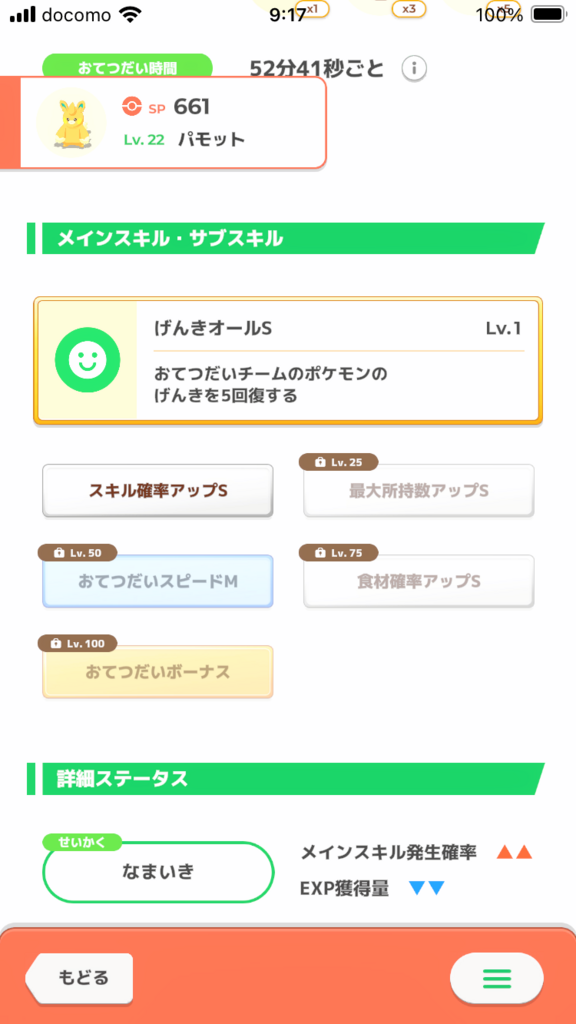This screenshot has height=1024, width=576.
Task: Tap the lock icon on Lv. 50 badge
Action: 59,553
